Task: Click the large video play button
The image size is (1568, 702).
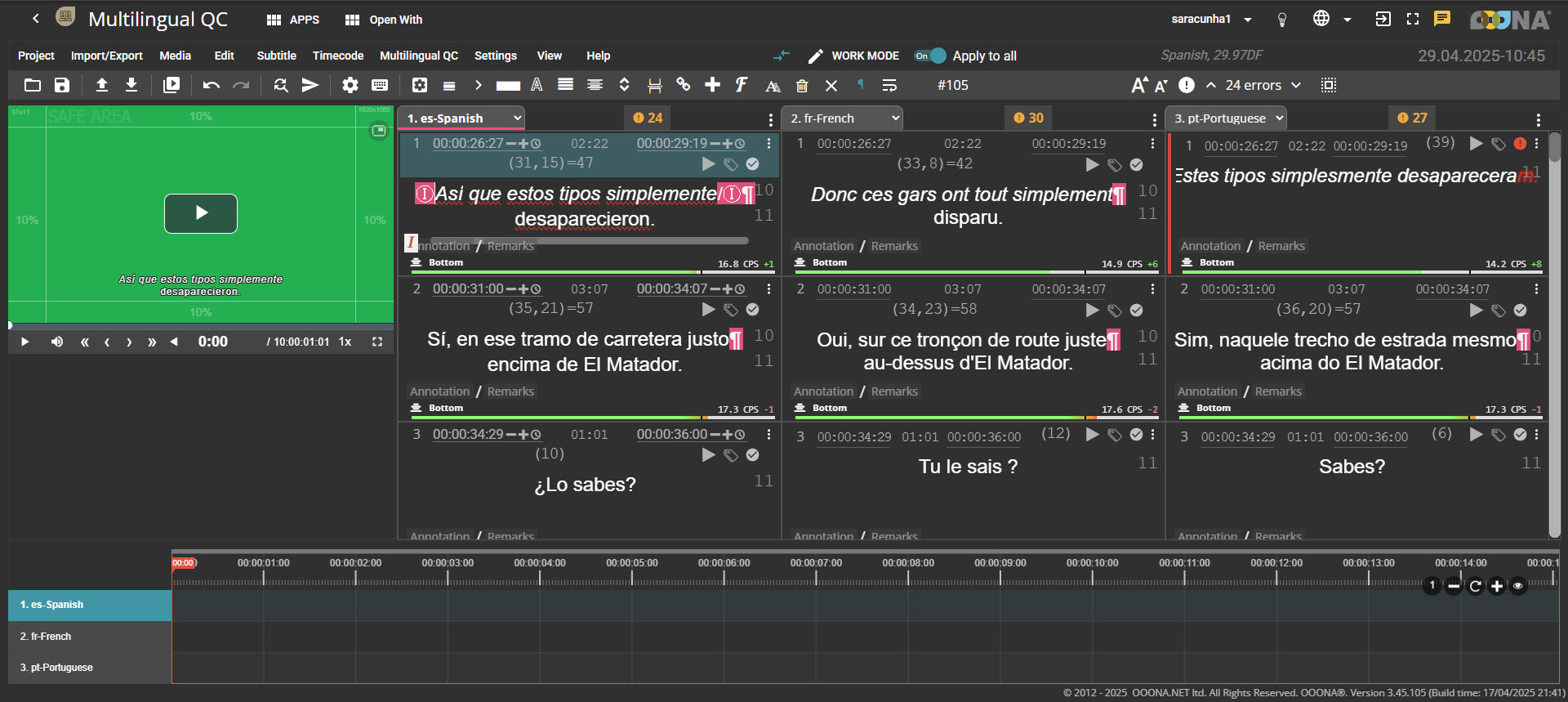Action: pos(201,213)
